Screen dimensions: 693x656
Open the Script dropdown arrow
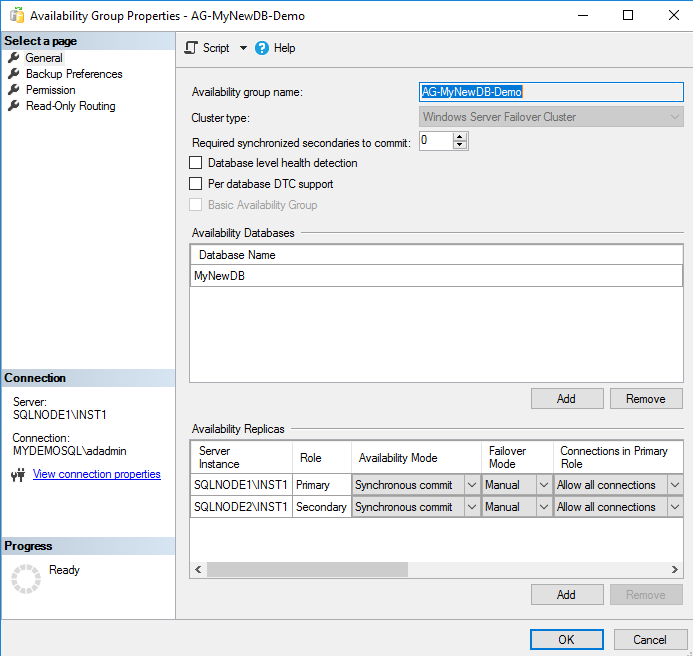tap(243, 48)
